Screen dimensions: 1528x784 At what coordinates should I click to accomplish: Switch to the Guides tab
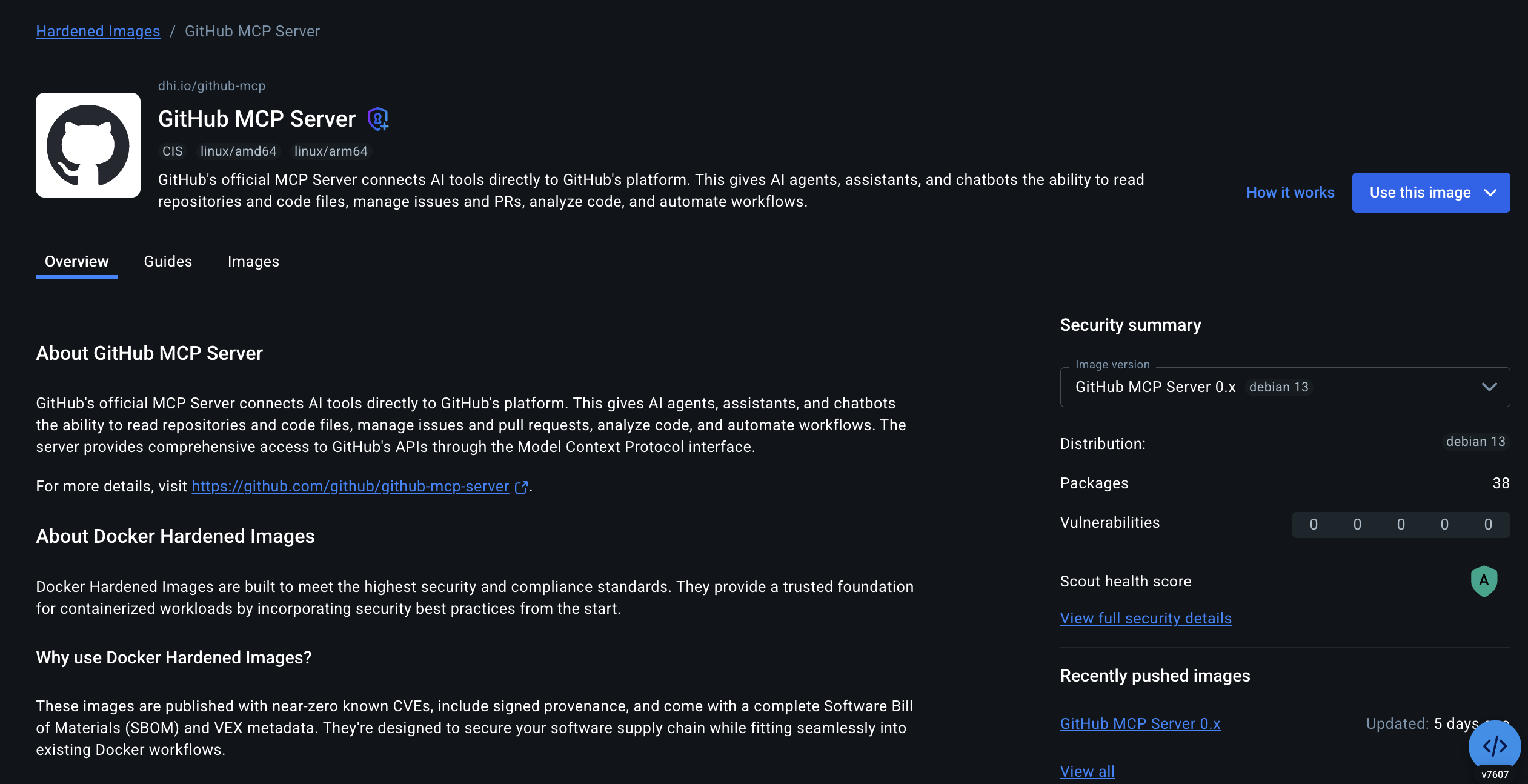(x=168, y=262)
